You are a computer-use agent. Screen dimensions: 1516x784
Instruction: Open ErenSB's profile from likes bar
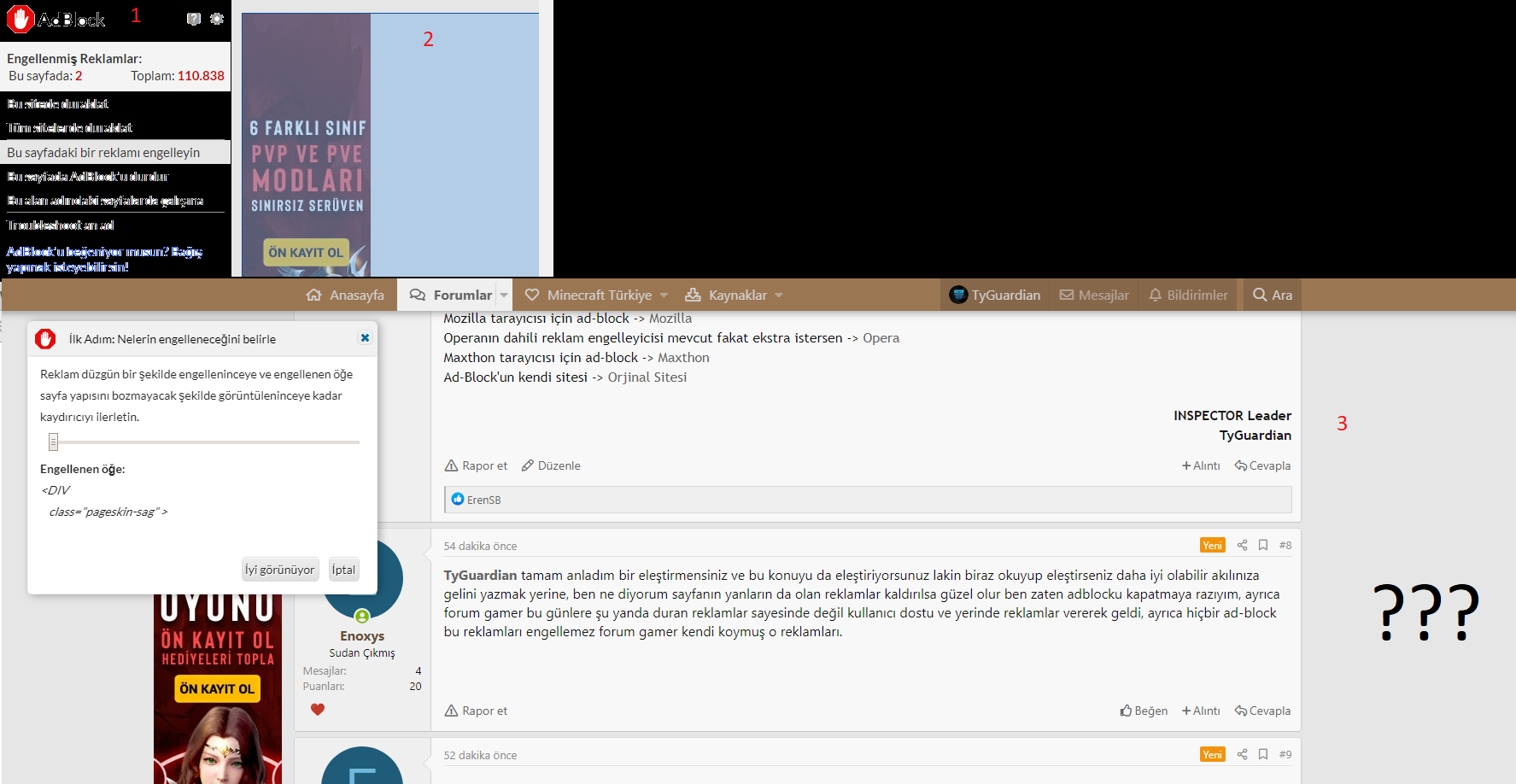[483, 500]
